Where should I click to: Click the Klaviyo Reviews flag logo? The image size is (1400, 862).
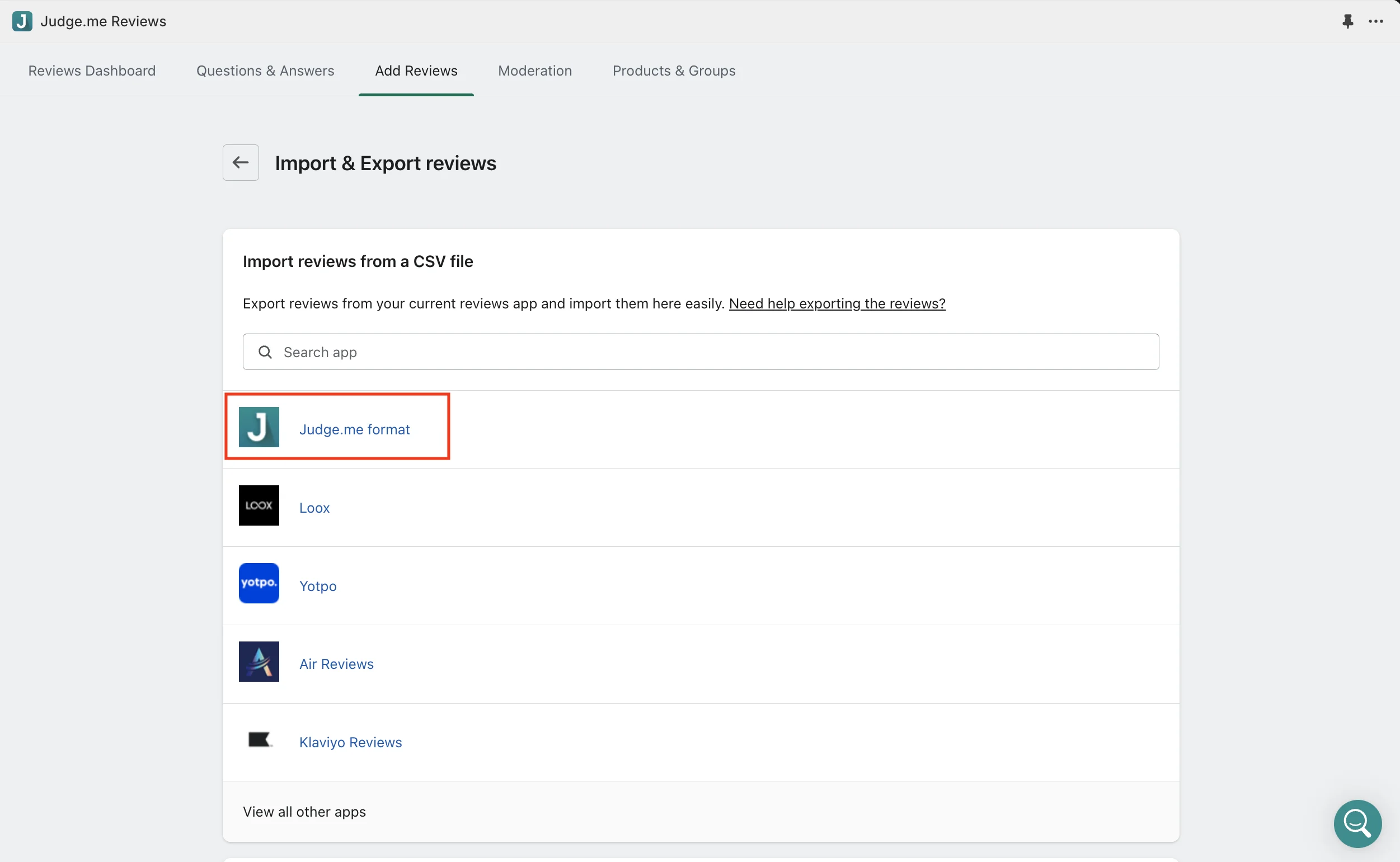point(260,740)
